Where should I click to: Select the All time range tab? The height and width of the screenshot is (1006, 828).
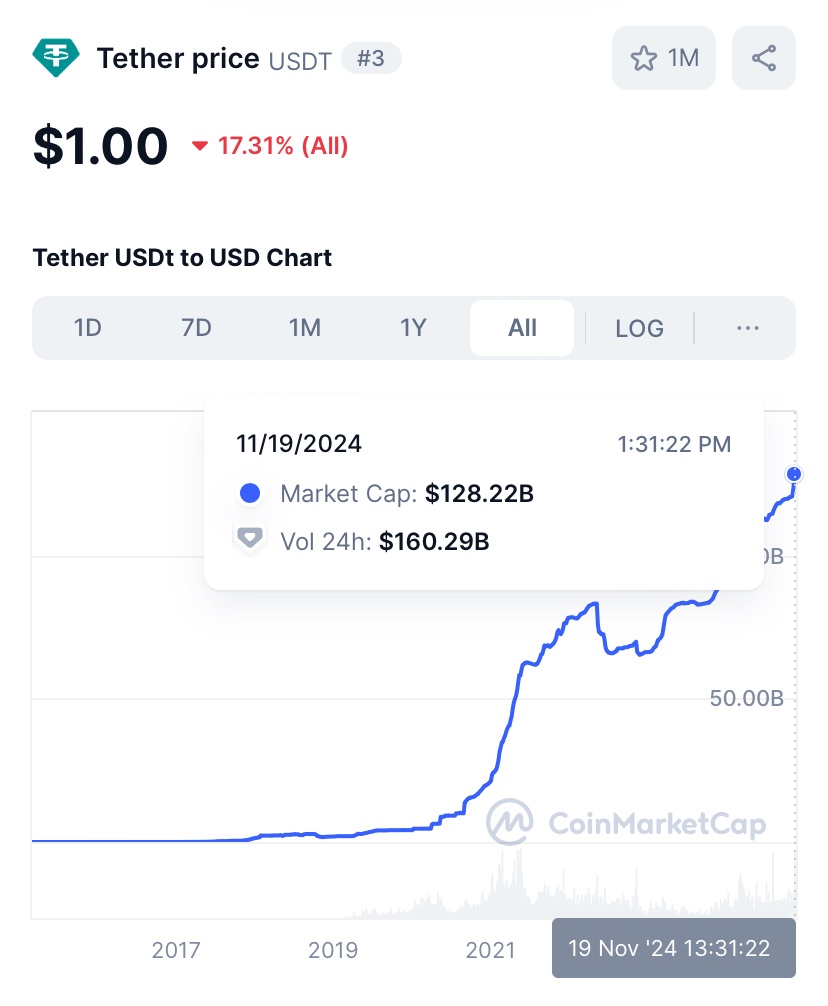coord(522,328)
